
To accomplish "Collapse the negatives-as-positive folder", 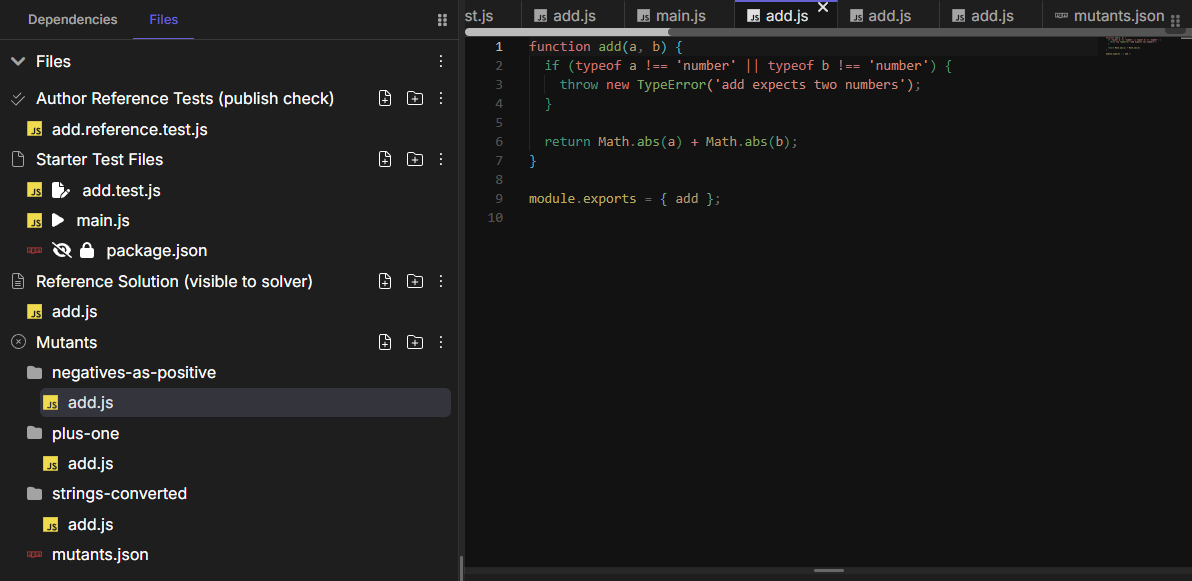I will click(x=34, y=373).
